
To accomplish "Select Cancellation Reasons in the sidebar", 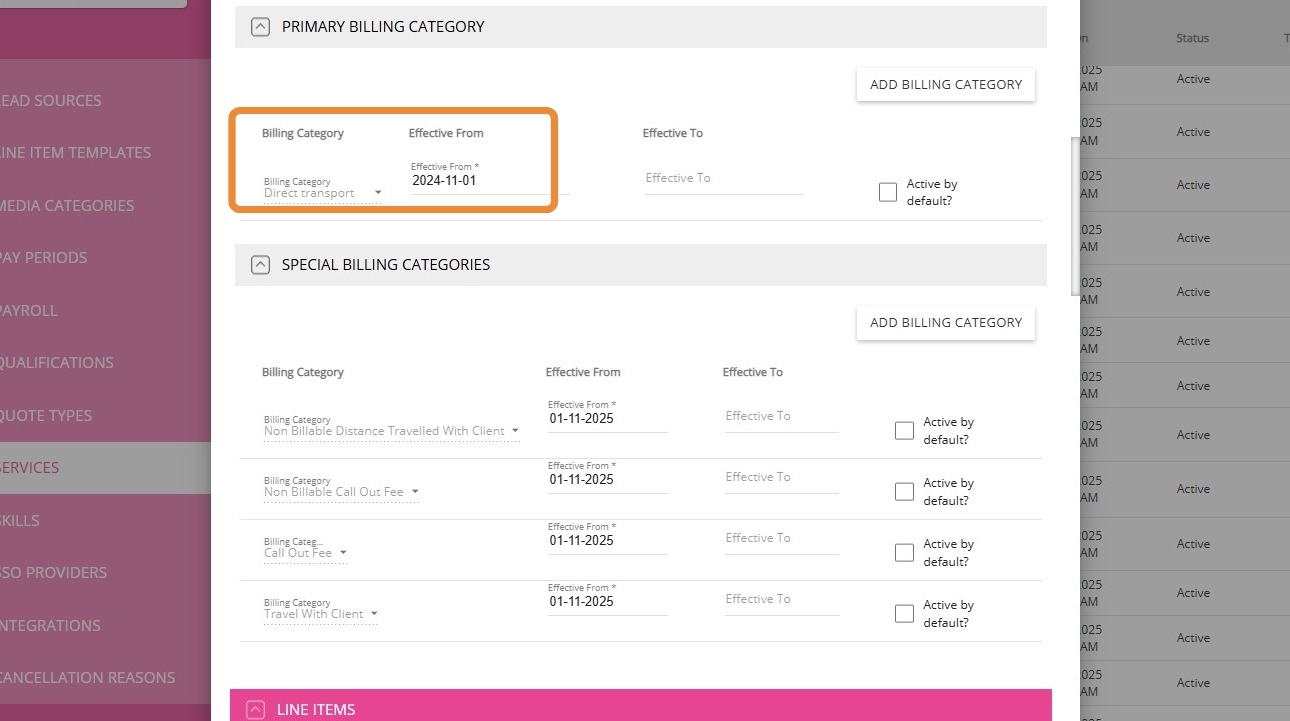I will pyautogui.click(x=88, y=678).
